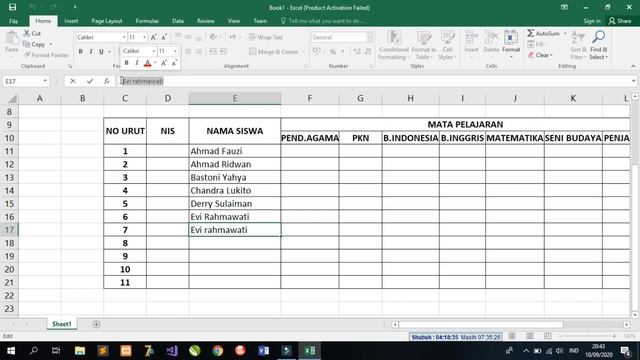Click ribbon Decrease Font Size icon
This screenshot has height=360, width=640.
pyautogui.click(x=164, y=37)
